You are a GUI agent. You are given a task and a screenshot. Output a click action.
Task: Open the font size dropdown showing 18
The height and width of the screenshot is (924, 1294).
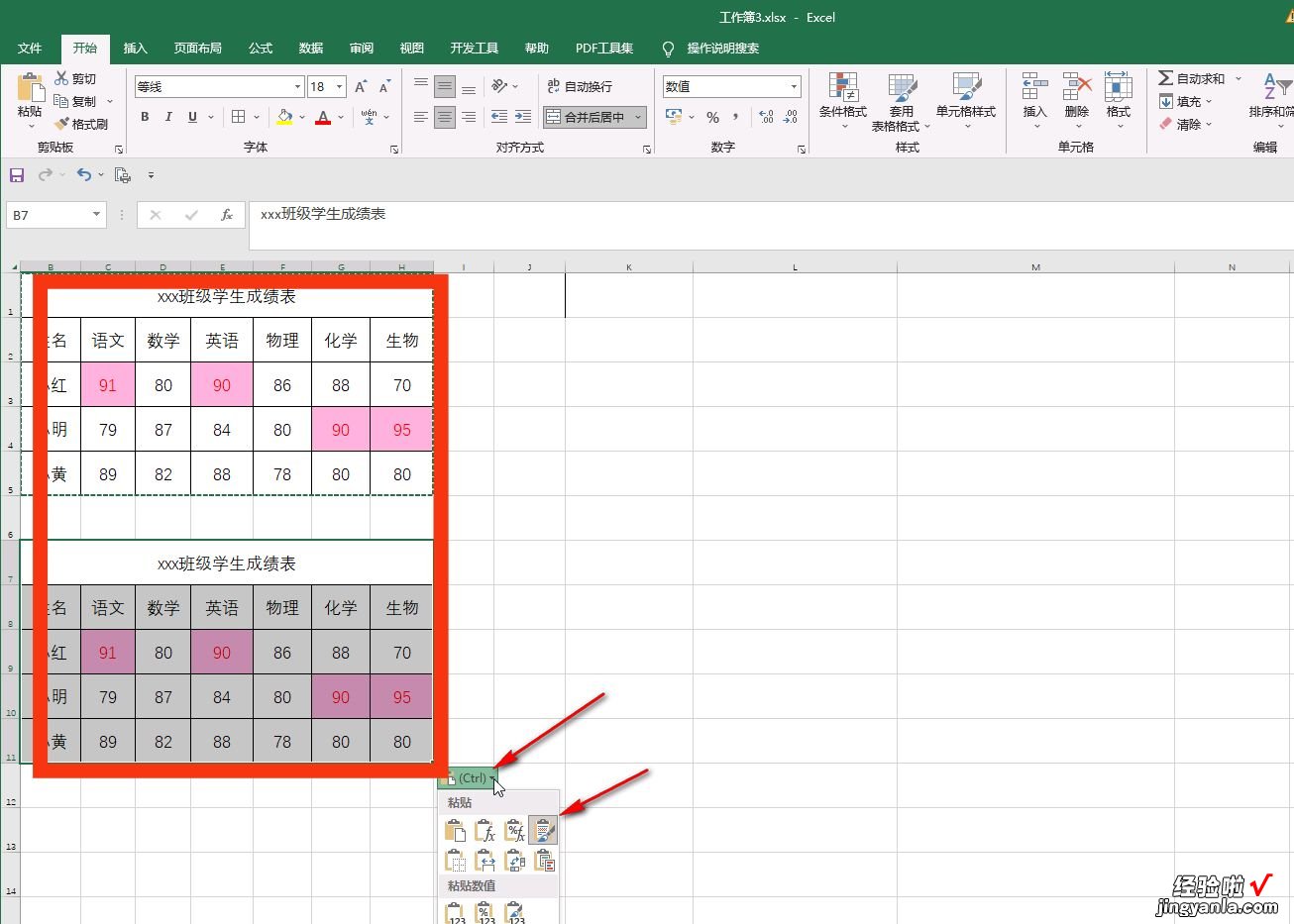[x=339, y=87]
